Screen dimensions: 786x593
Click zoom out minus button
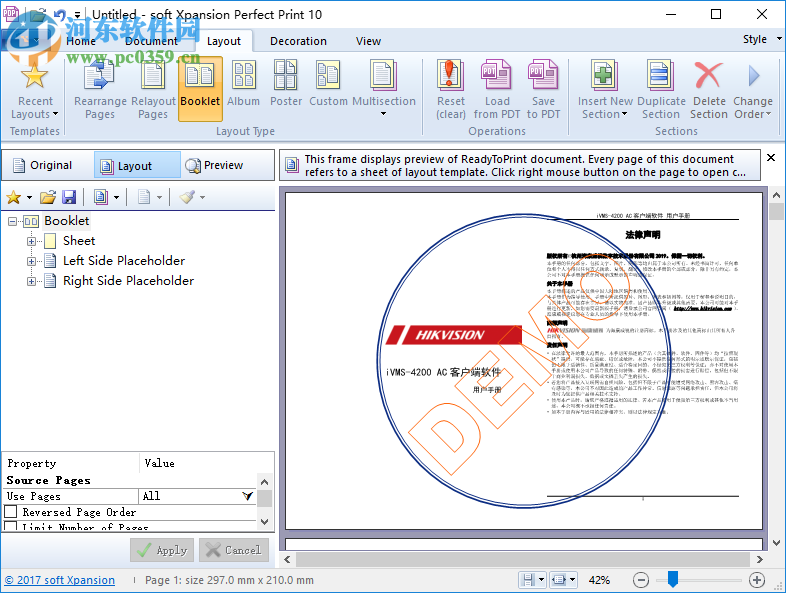[x=641, y=580]
